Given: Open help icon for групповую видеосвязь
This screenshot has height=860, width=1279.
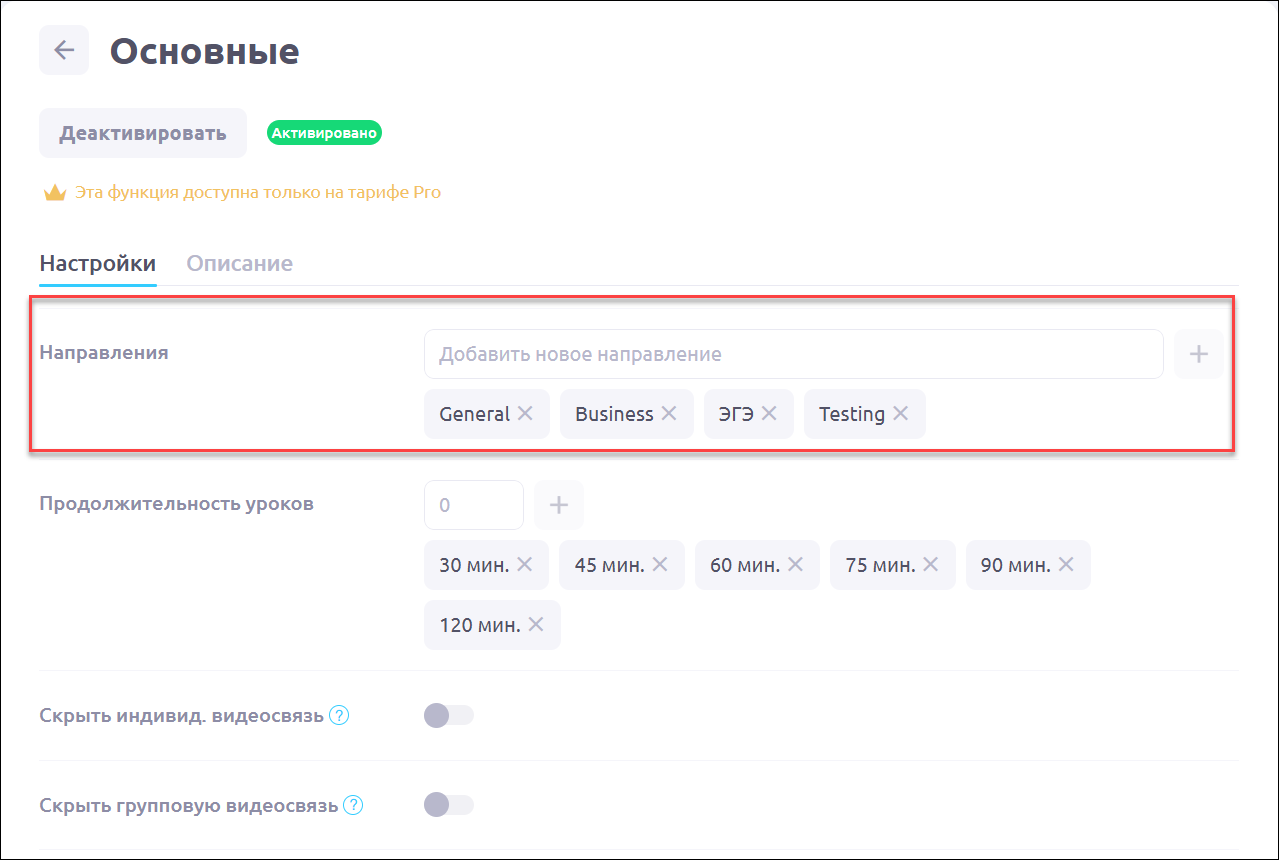Looking at the screenshot, I should click(353, 806).
